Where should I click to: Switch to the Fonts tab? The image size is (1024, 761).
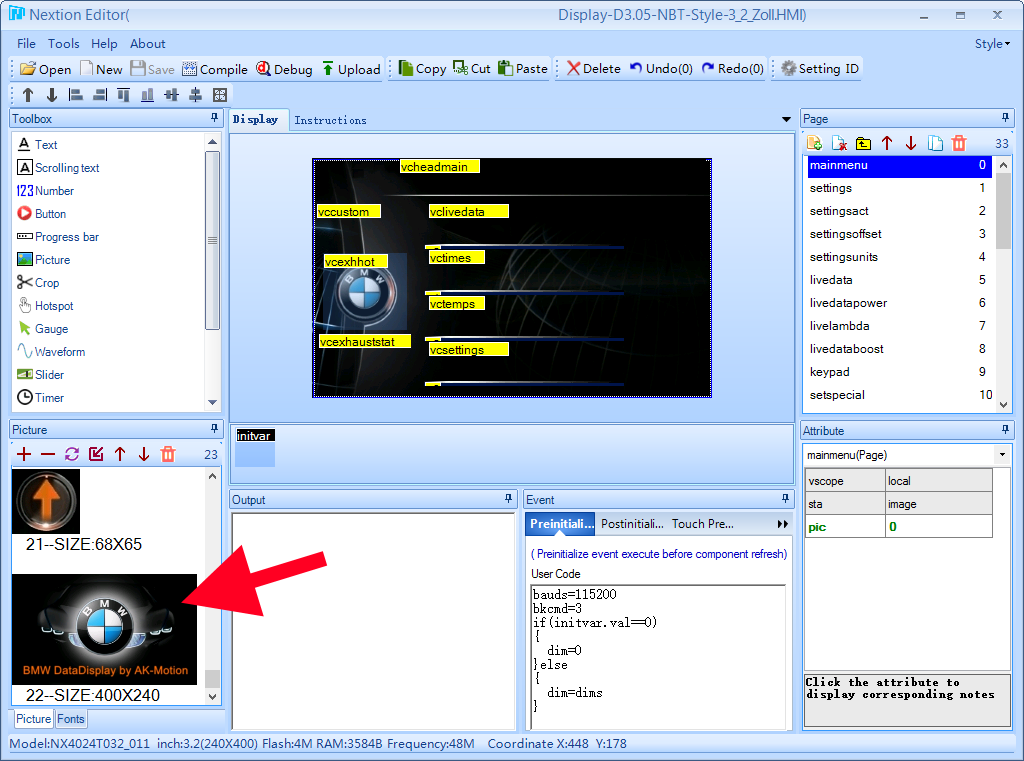(x=71, y=719)
